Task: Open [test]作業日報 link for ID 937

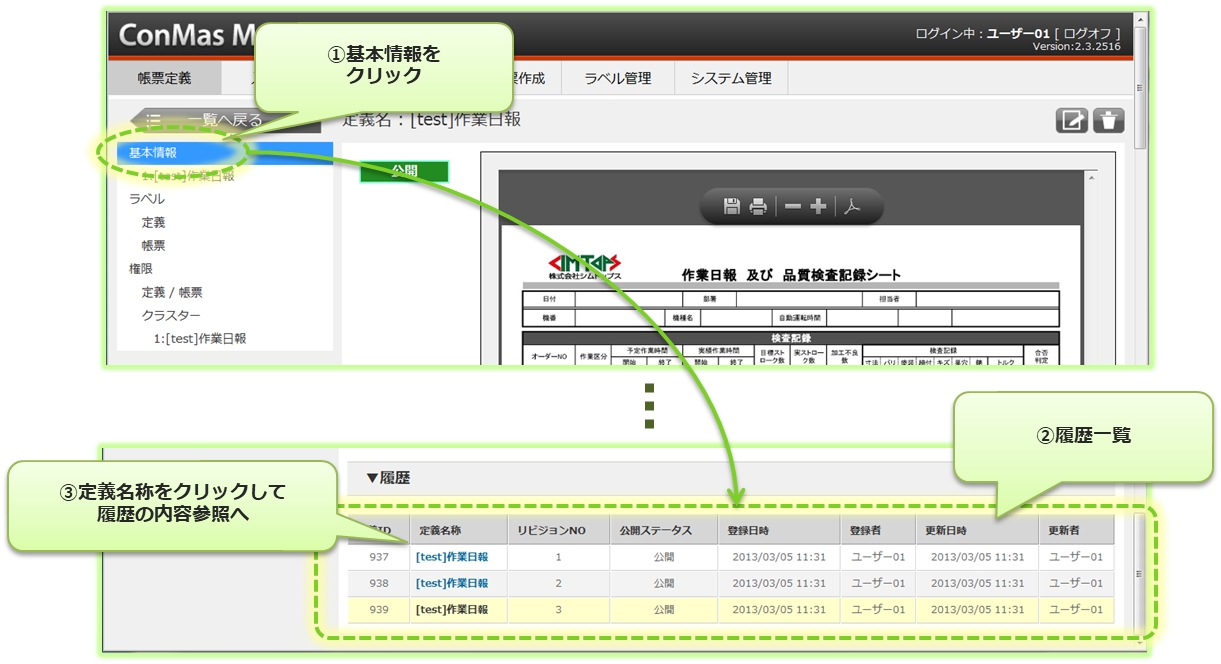Action: pos(452,557)
